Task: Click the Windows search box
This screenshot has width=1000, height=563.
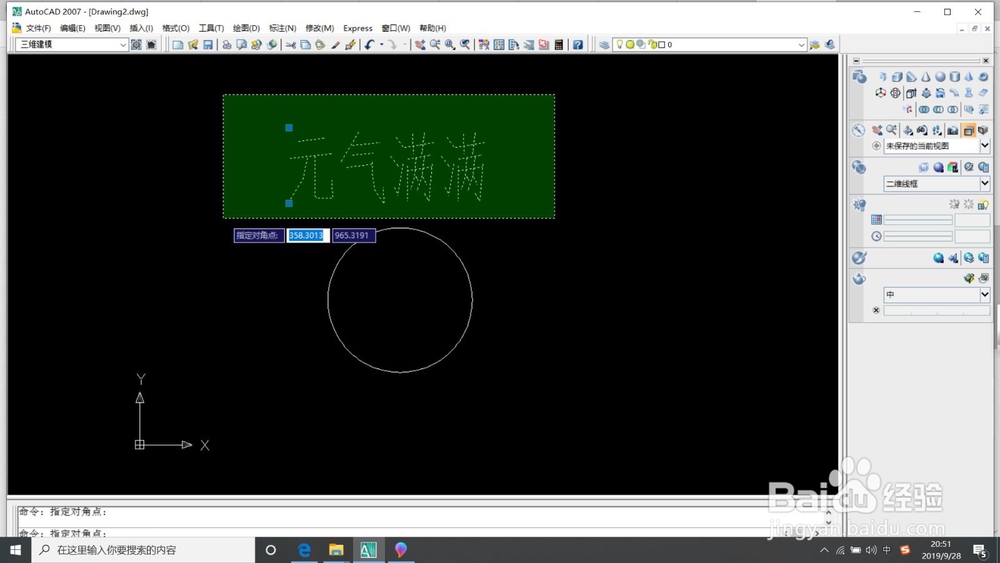Action: (143, 550)
